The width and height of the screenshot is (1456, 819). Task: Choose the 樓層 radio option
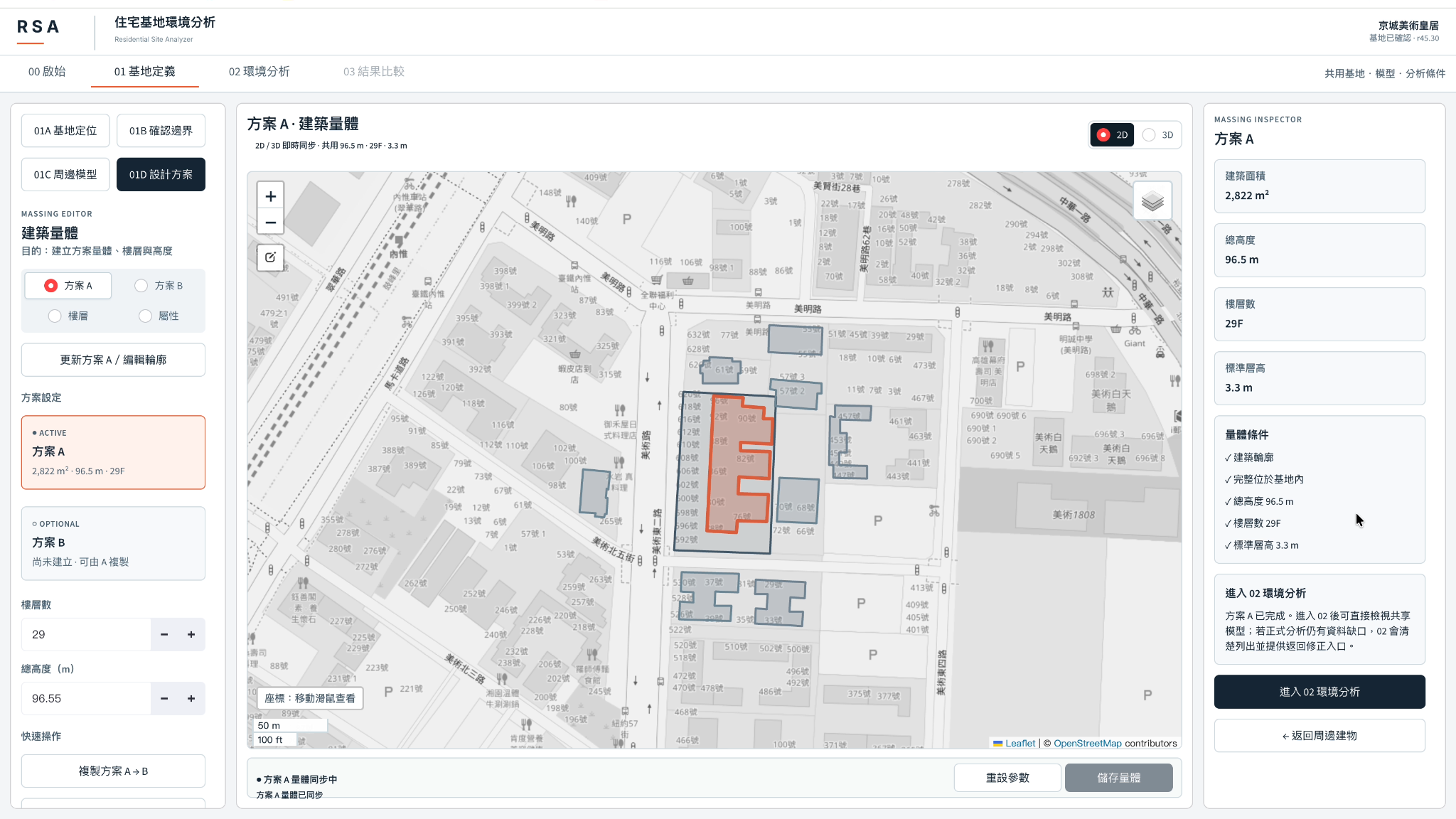pos(68,316)
